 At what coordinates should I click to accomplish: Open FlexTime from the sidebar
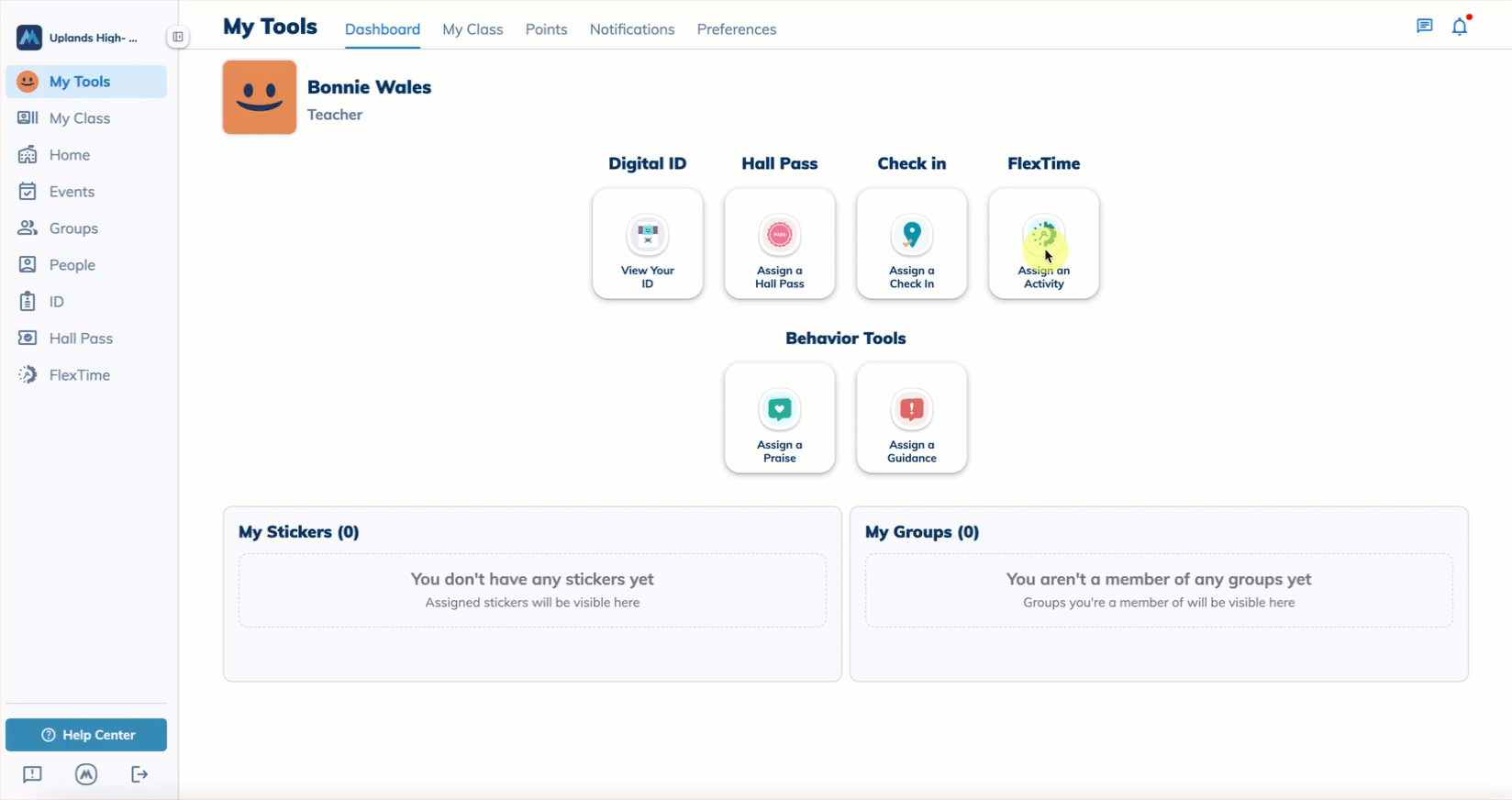(x=79, y=375)
